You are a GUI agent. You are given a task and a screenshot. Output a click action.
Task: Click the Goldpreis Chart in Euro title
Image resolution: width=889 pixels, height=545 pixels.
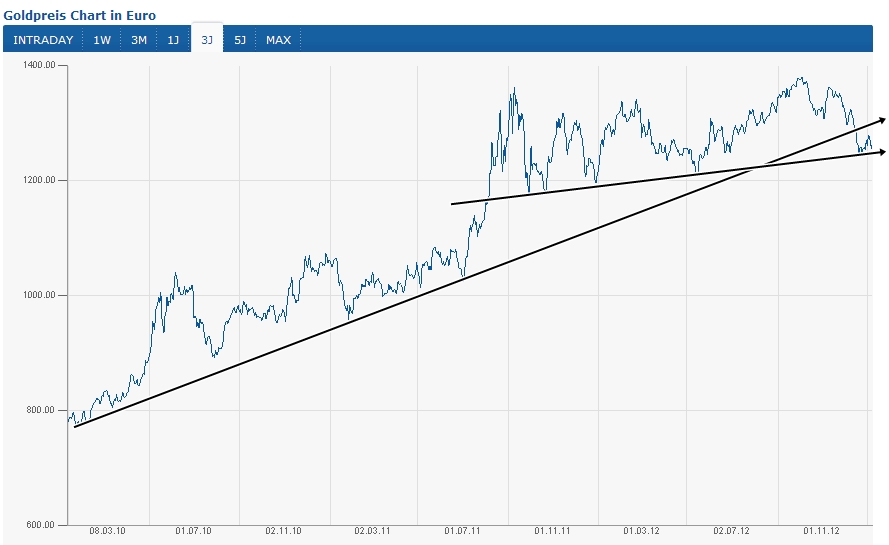[x=79, y=16]
